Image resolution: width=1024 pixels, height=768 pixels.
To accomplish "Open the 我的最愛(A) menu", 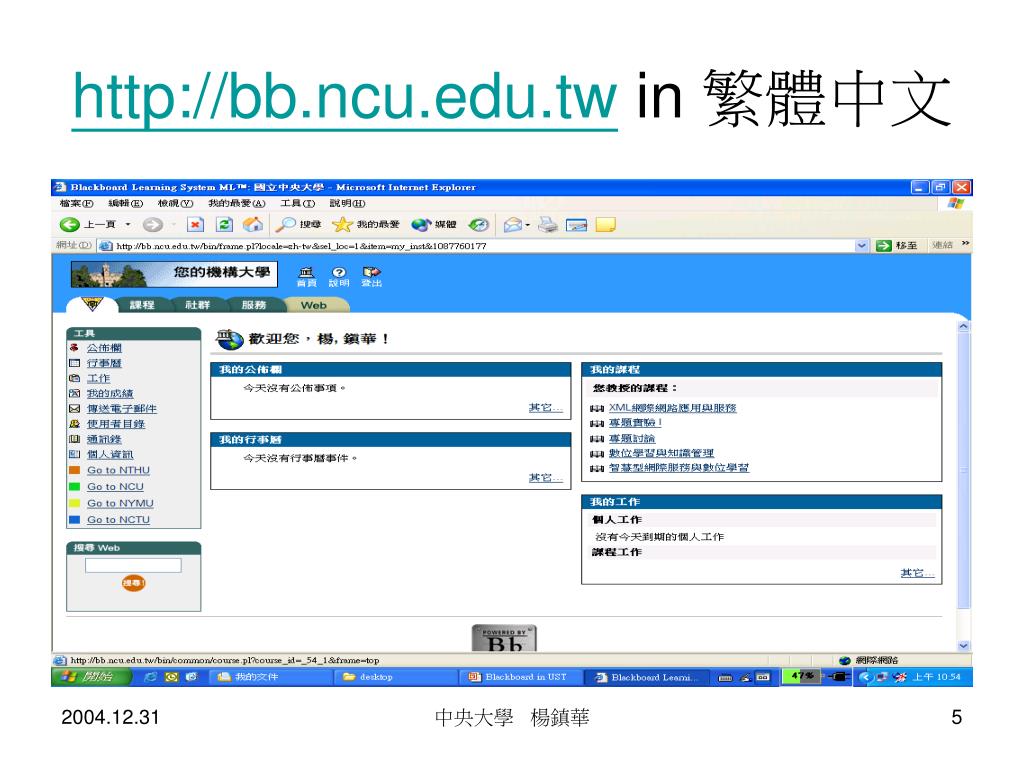I will pyautogui.click(x=236, y=203).
